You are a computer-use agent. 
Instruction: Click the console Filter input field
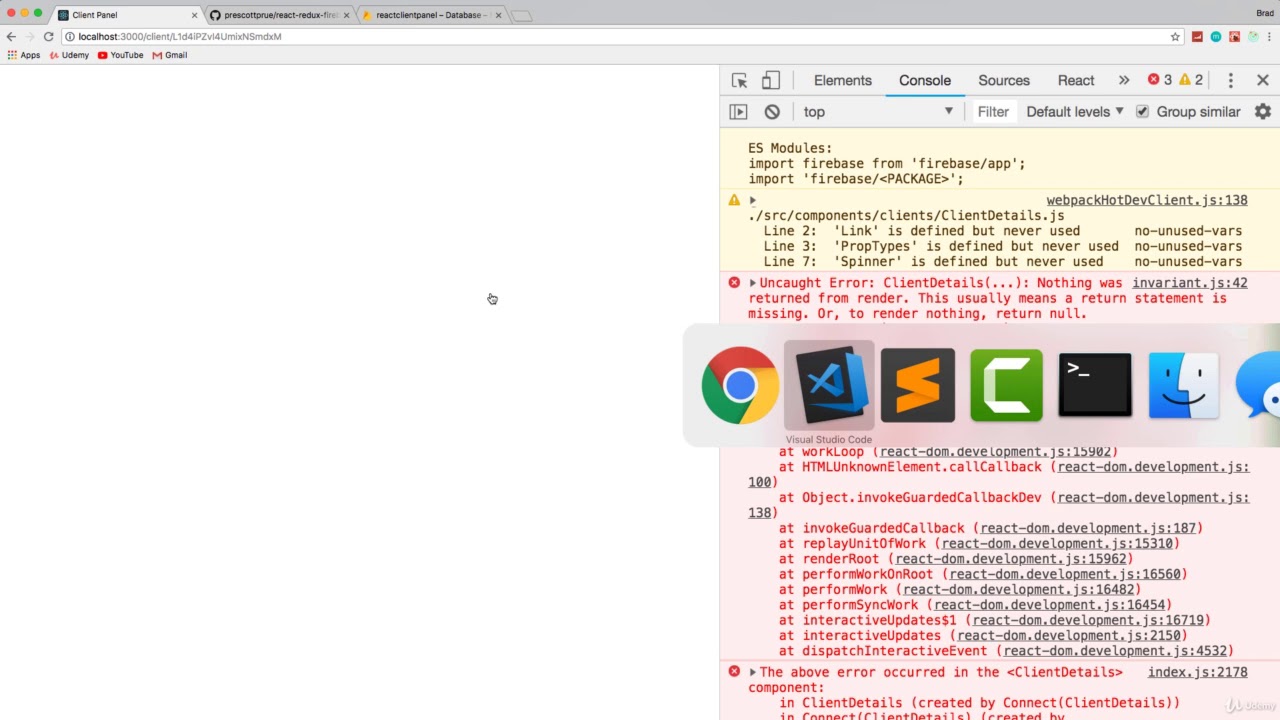coord(993,112)
